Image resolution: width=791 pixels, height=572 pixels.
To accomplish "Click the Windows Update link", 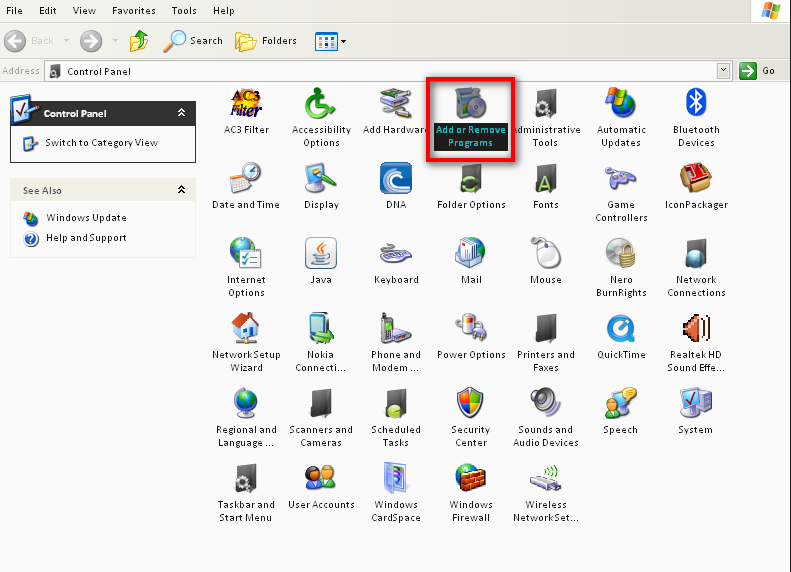I will click(86, 218).
